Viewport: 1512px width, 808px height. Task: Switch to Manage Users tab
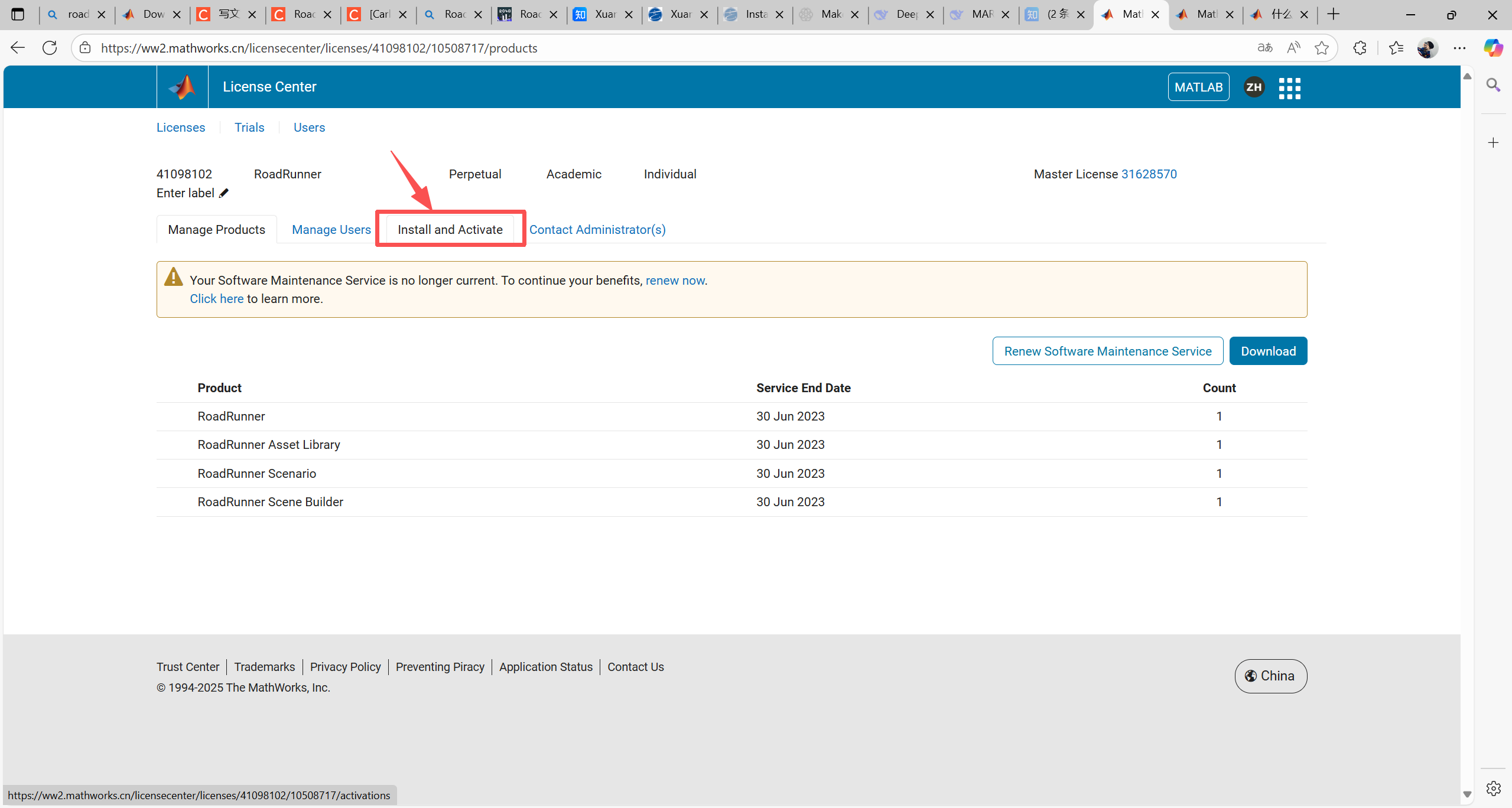pyautogui.click(x=331, y=230)
